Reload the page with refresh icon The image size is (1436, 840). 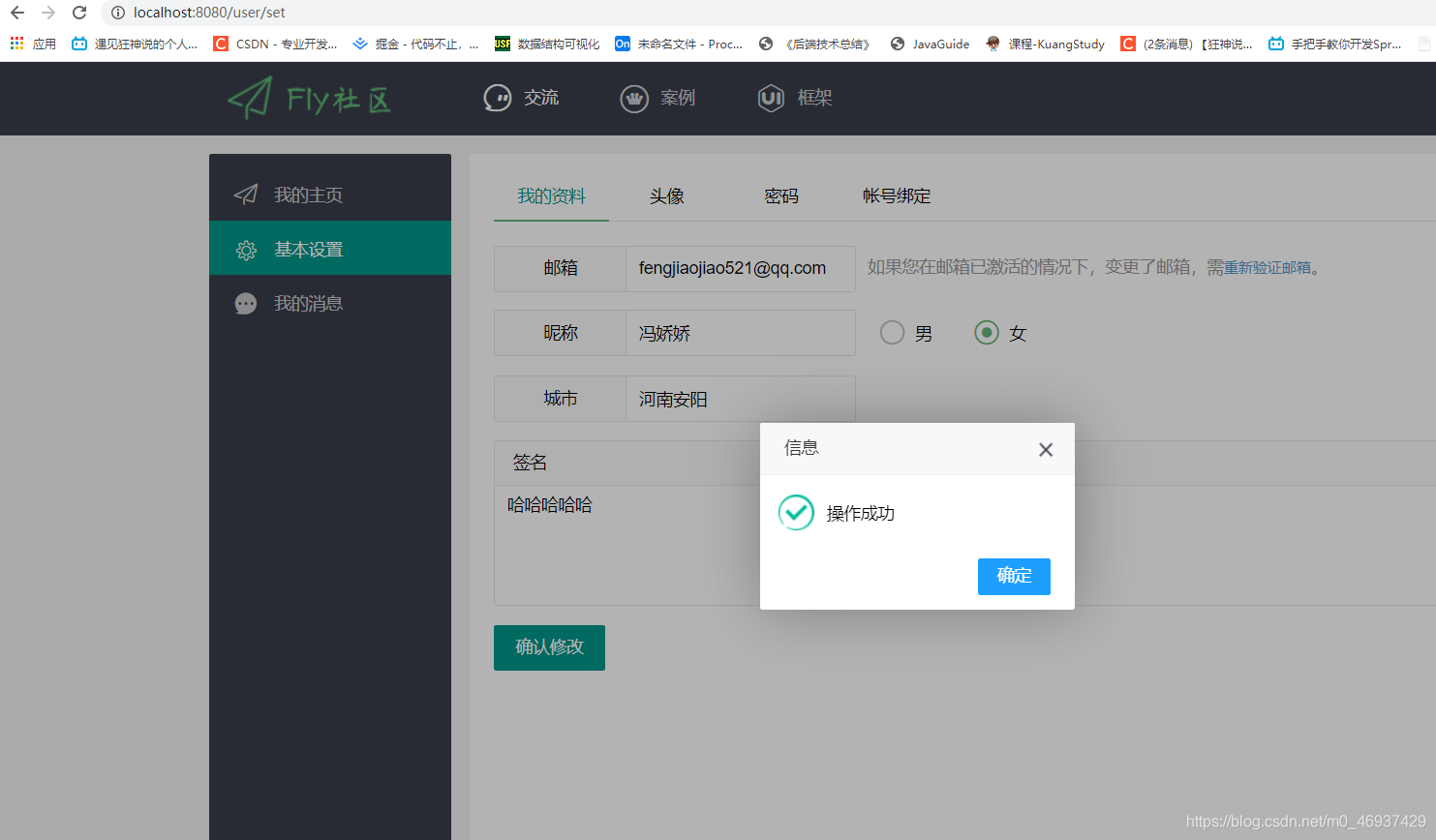coord(79,13)
